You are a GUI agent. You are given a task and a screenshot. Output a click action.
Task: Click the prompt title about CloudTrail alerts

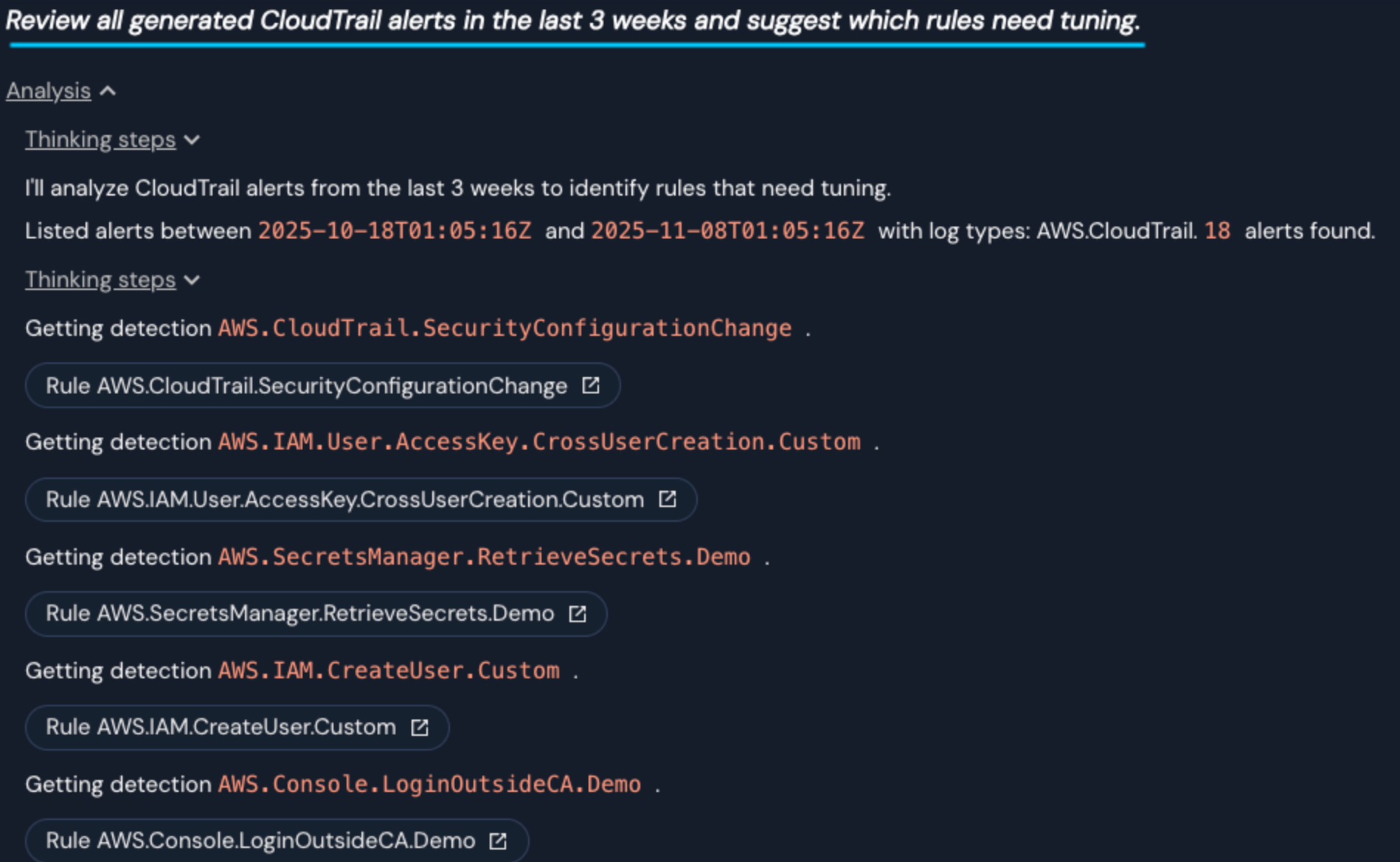(572, 21)
